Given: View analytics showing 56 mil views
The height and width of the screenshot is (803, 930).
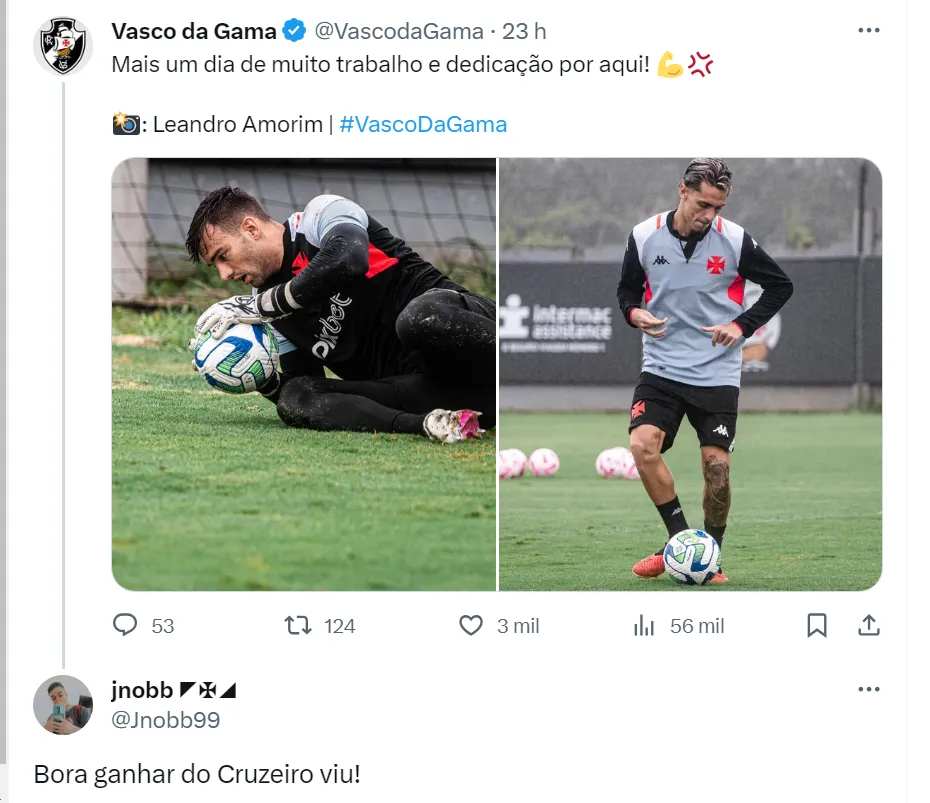Looking at the screenshot, I should click(679, 626).
